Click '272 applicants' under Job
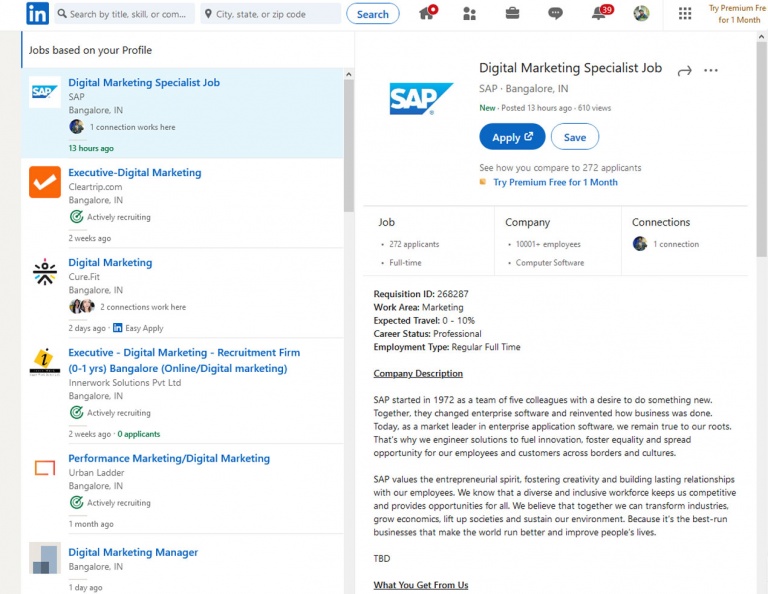Viewport: 768px width, 594px height. coord(414,244)
